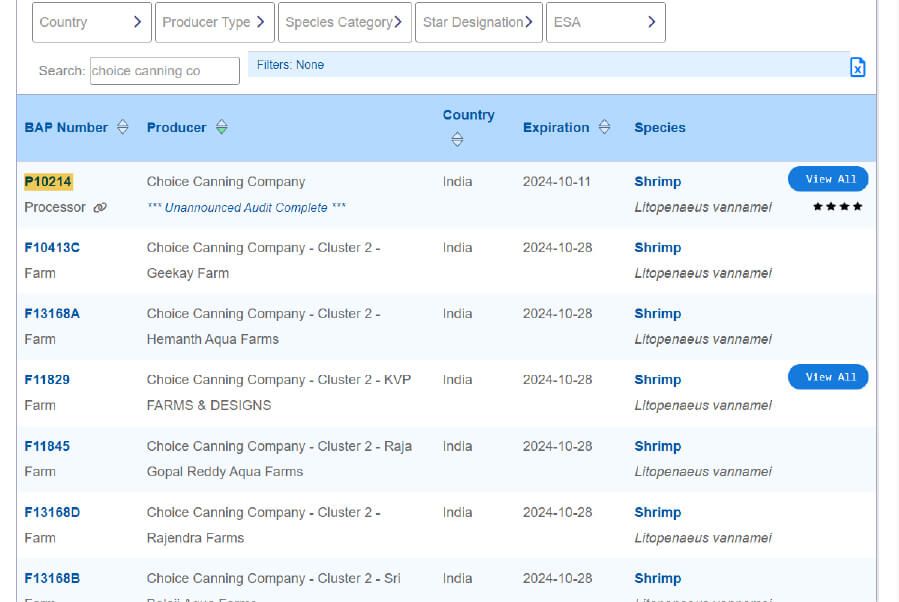Viewport: 899px width, 602px height.
Task: Click 'India' in the F13168A row
Action: point(458,314)
